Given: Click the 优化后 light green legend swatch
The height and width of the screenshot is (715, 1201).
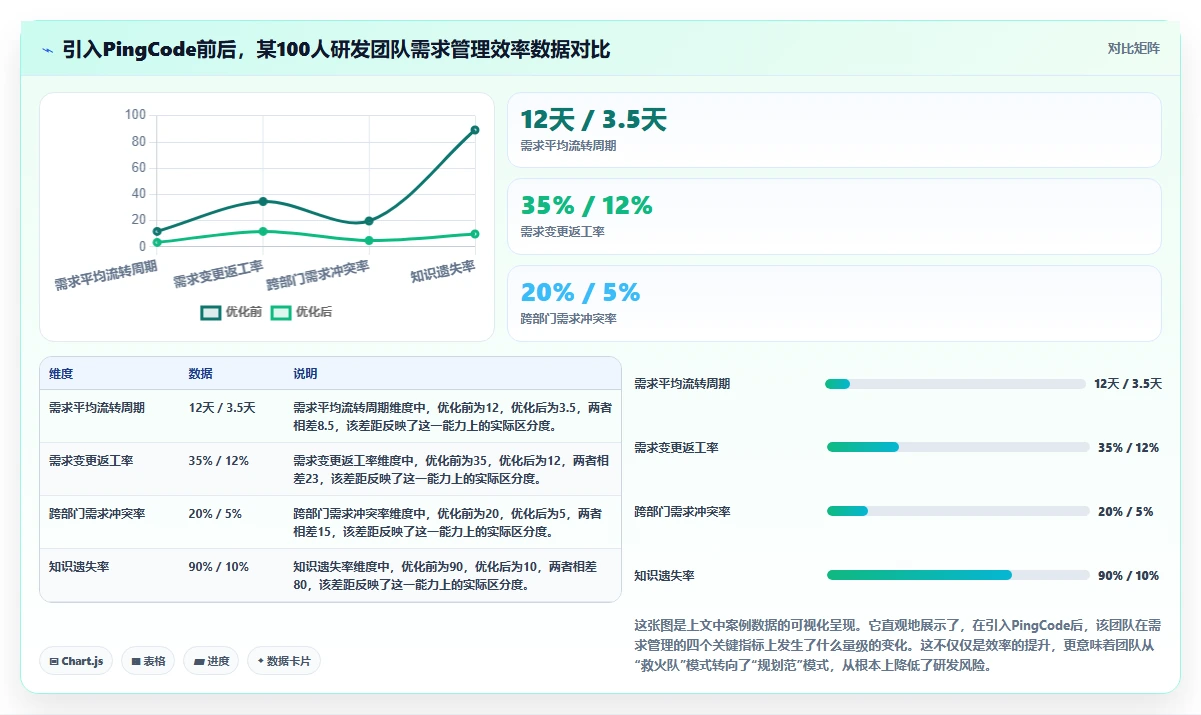Looking at the screenshot, I should click(281, 312).
